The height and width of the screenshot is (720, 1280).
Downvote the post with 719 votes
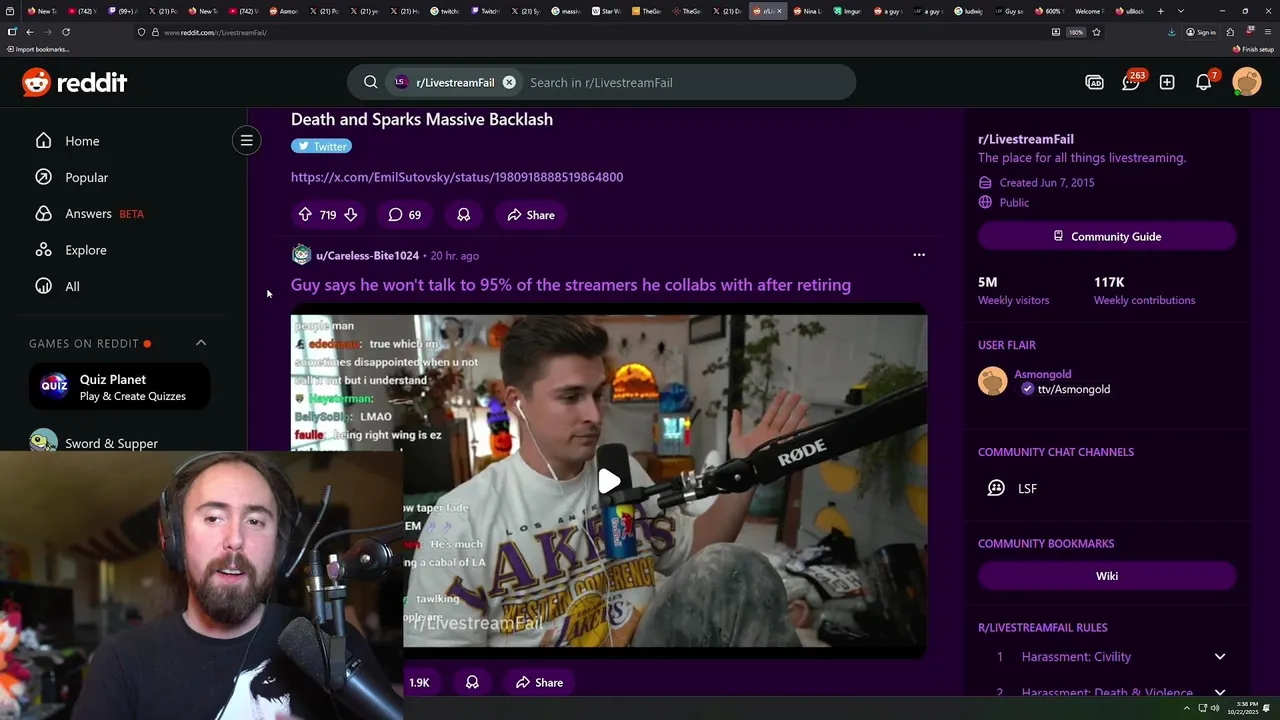pyautogui.click(x=350, y=215)
